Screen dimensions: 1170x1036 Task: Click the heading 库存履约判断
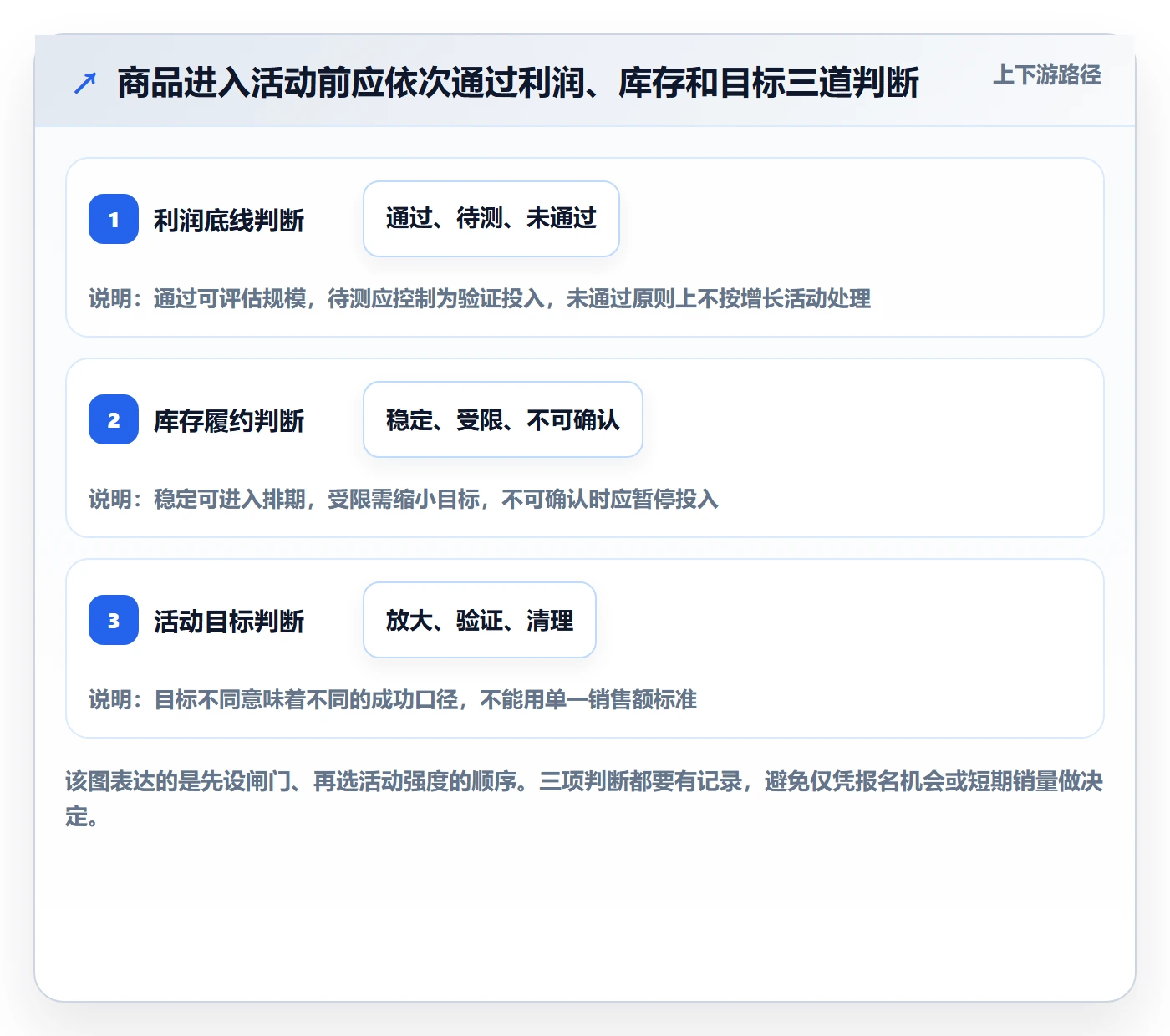[229, 420]
